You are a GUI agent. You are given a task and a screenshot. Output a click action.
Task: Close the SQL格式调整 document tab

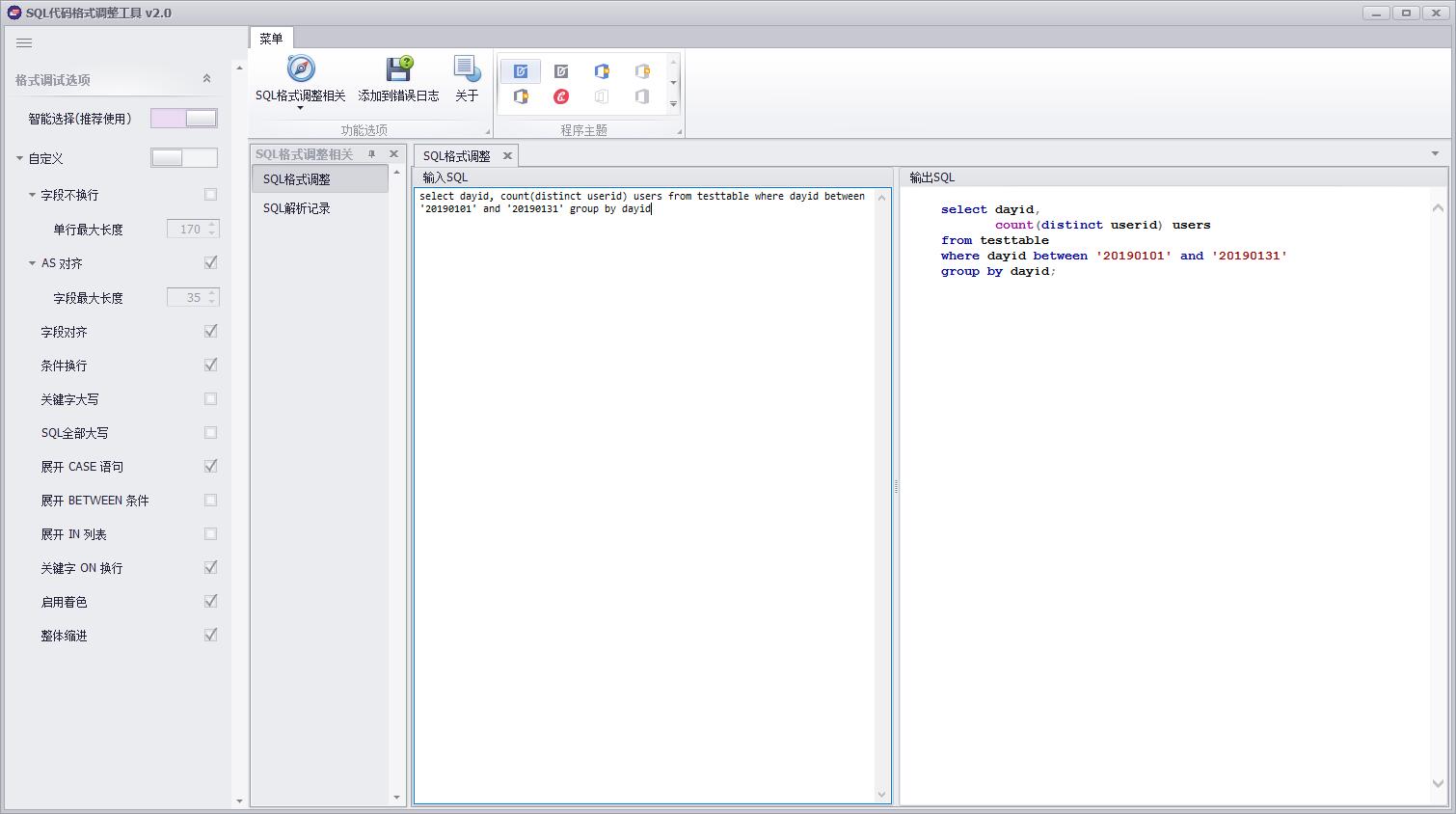[x=507, y=155]
